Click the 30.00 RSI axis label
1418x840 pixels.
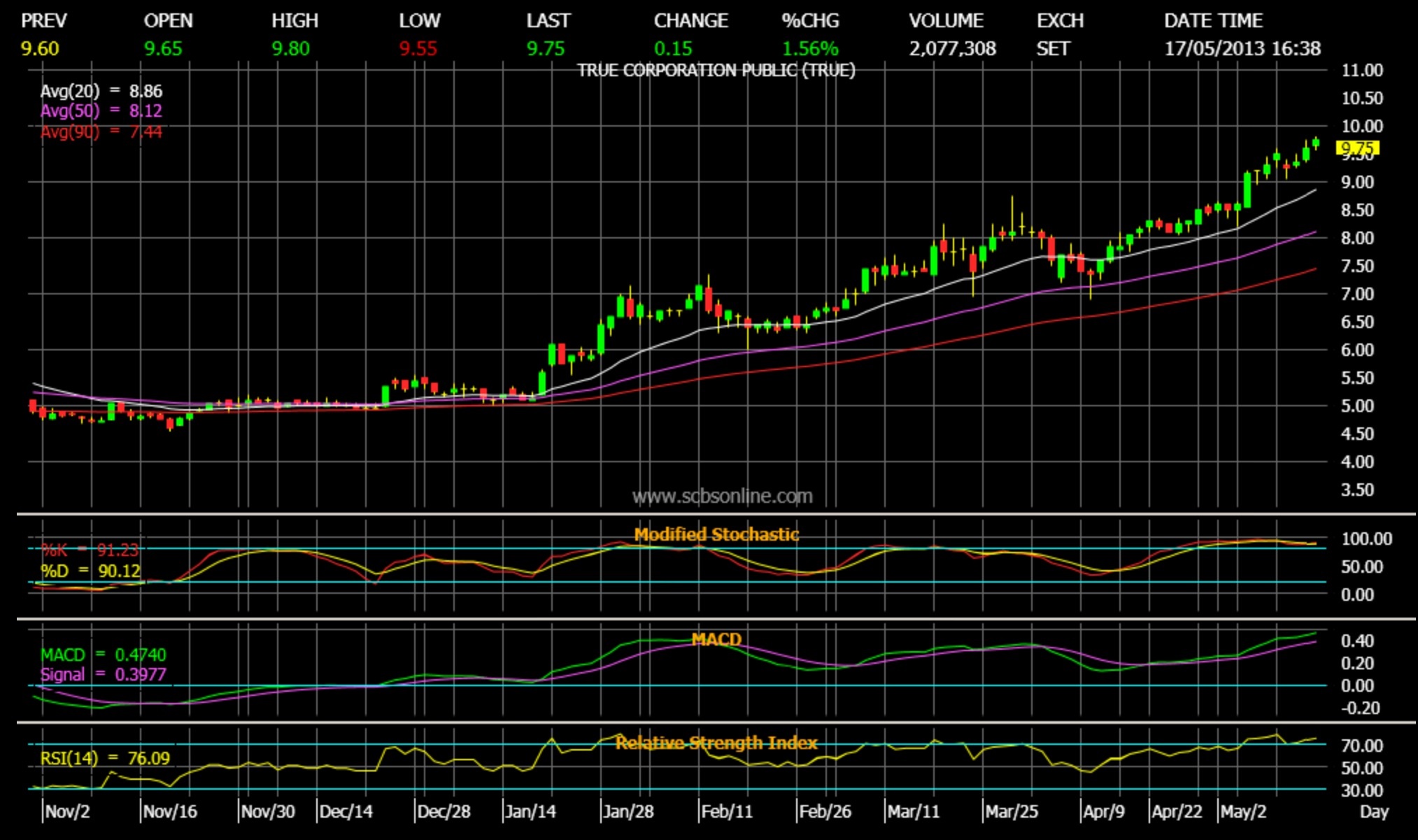(x=1362, y=791)
